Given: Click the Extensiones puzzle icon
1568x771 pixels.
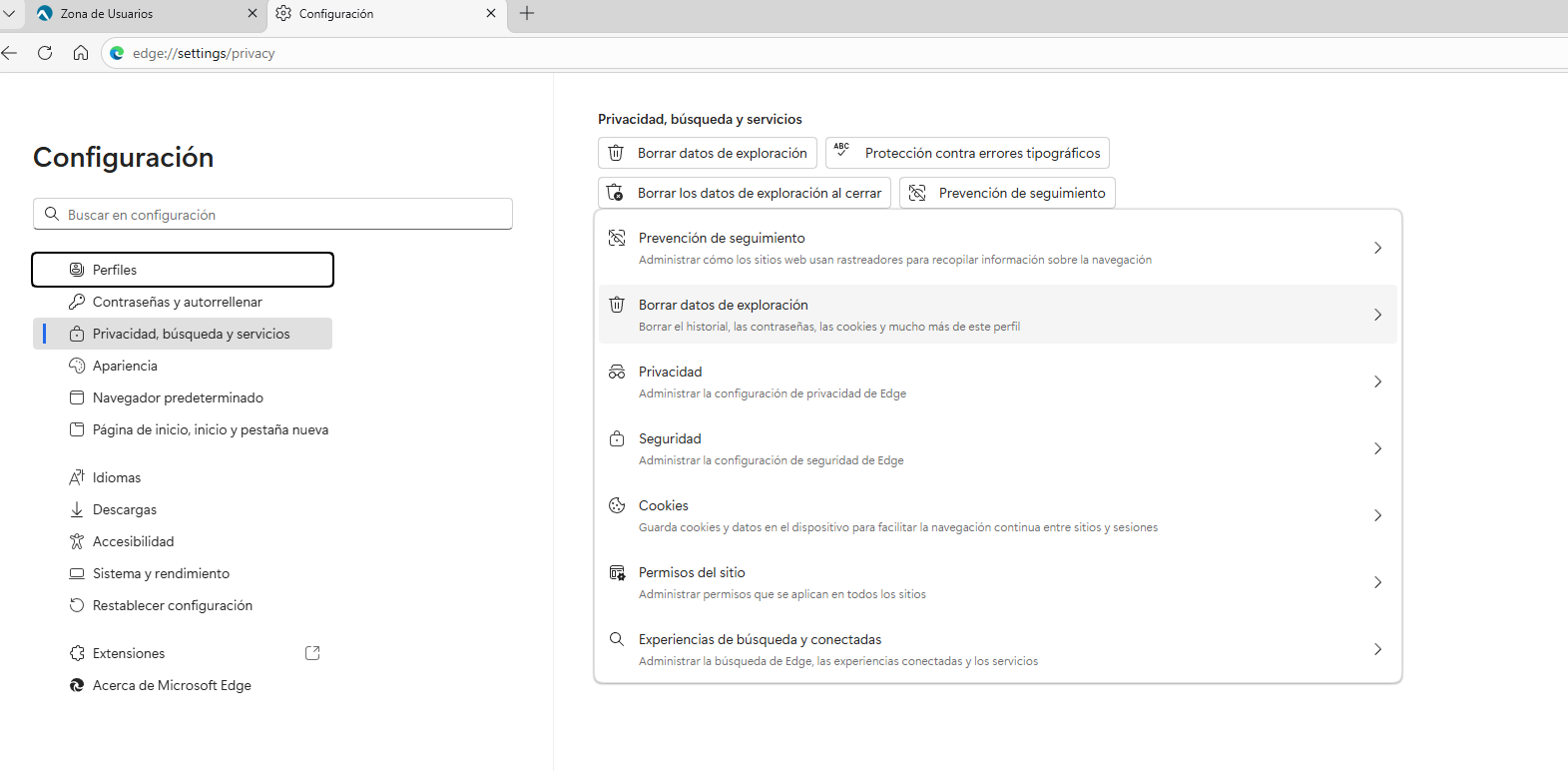Looking at the screenshot, I should click(x=77, y=653).
